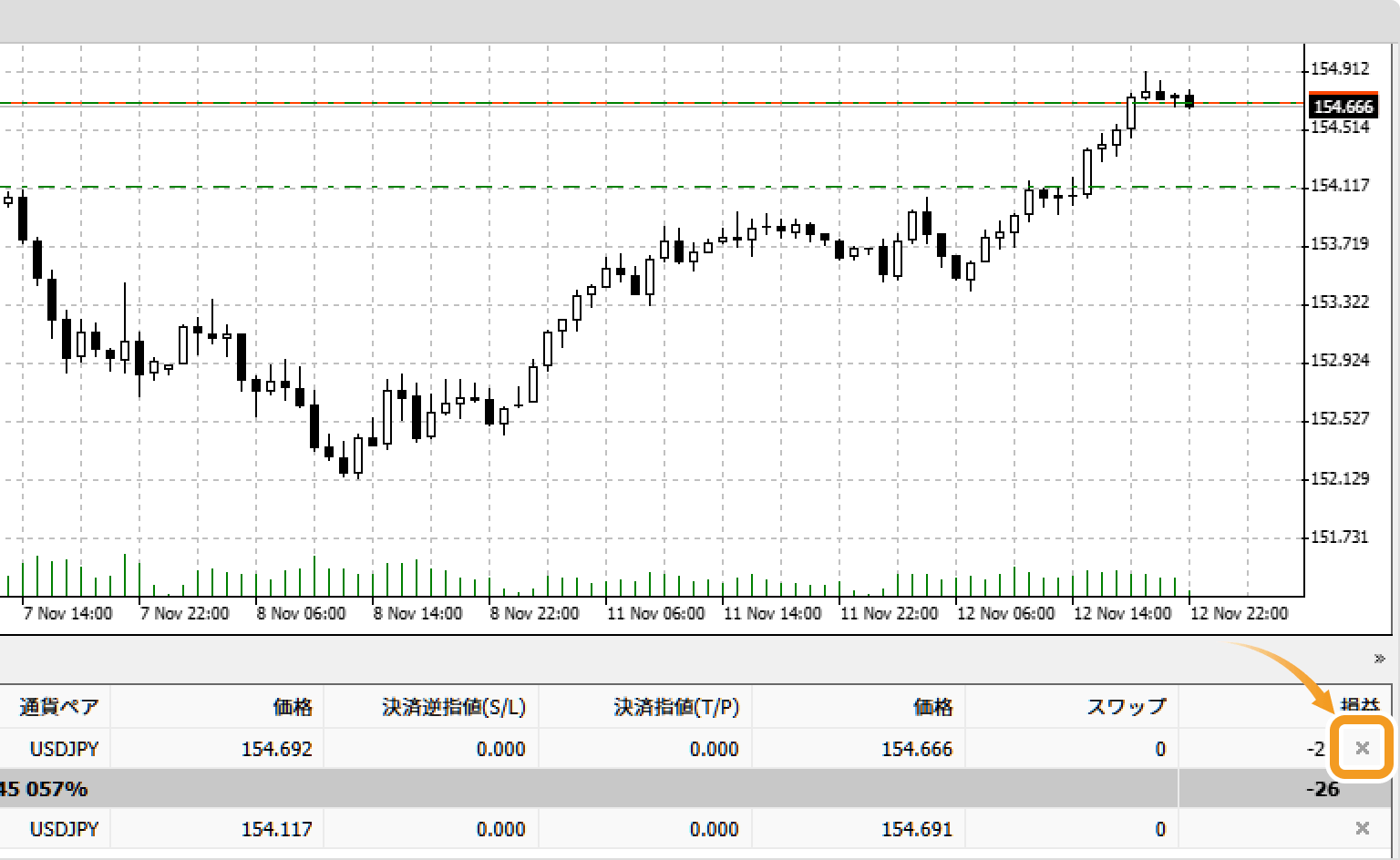
Task: Click the 7 Nov 14:00 time axis label
Action: [x=68, y=614]
